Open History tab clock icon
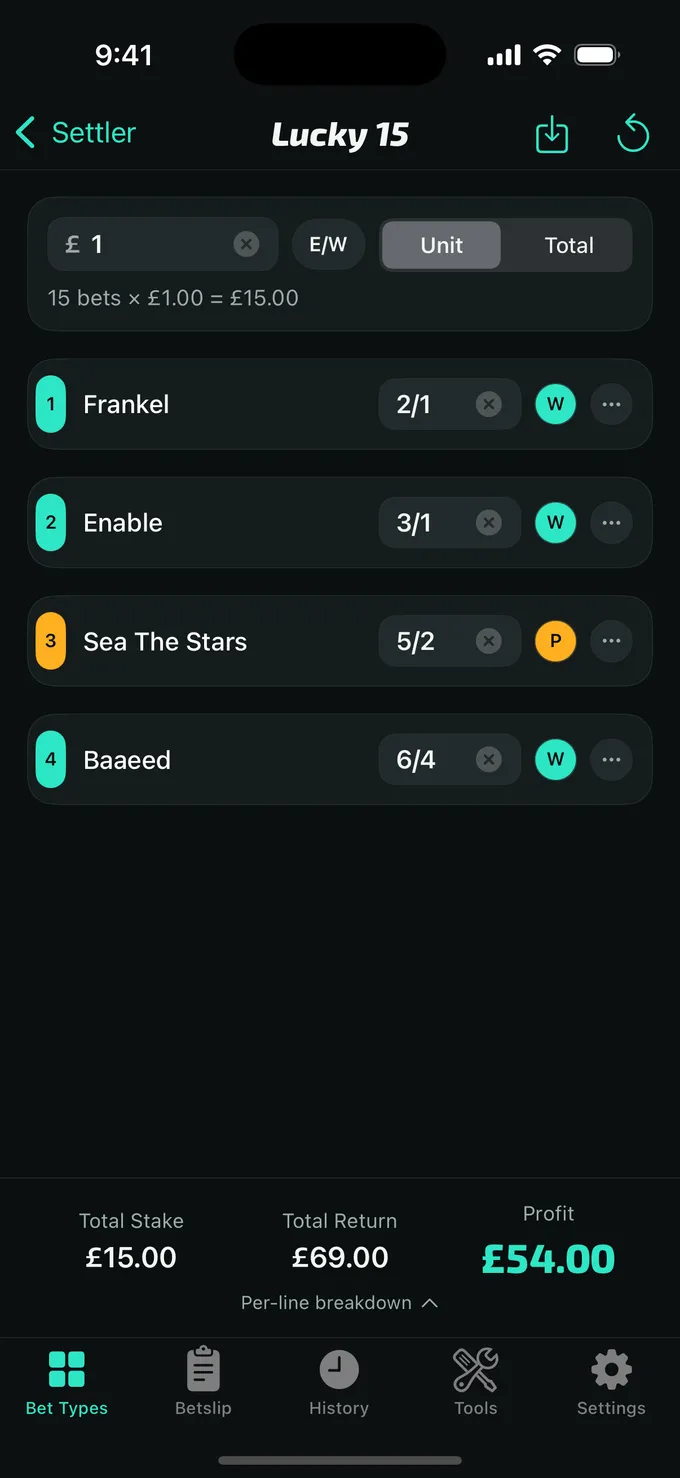Image resolution: width=680 pixels, height=1478 pixels. 339,1369
